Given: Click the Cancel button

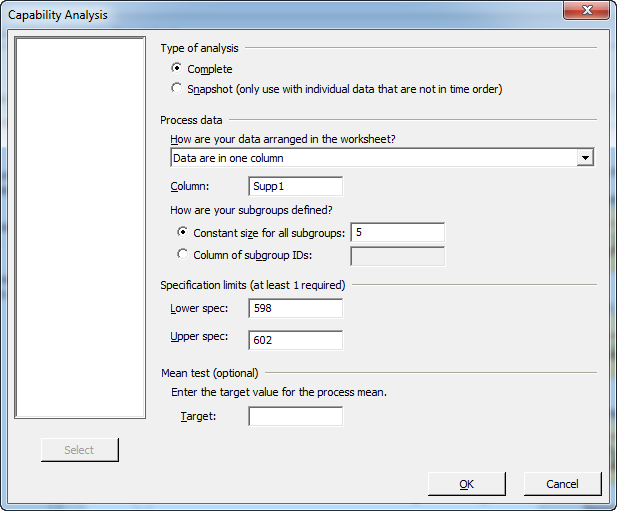Looking at the screenshot, I should coord(562,484).
